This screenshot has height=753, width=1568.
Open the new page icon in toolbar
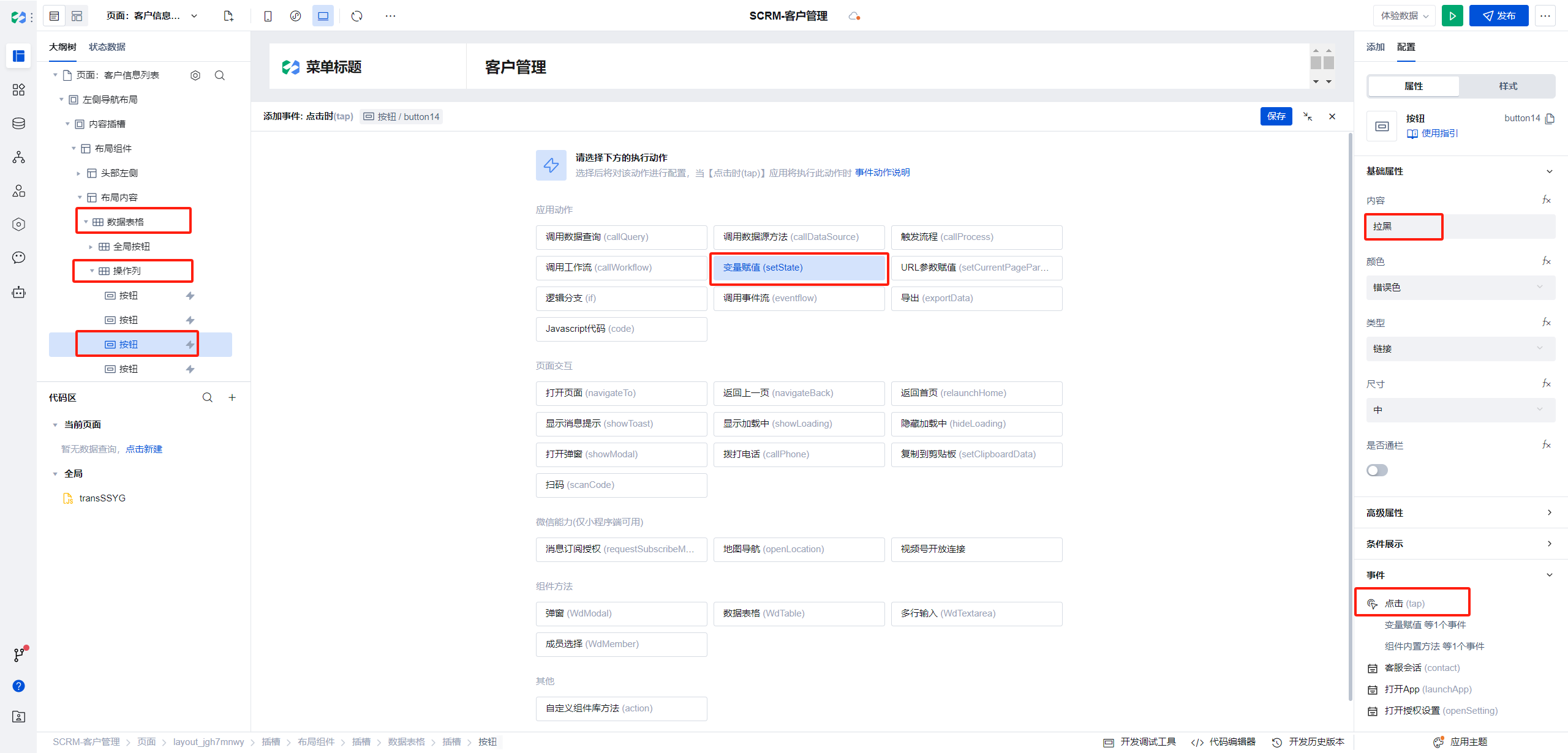228,16
